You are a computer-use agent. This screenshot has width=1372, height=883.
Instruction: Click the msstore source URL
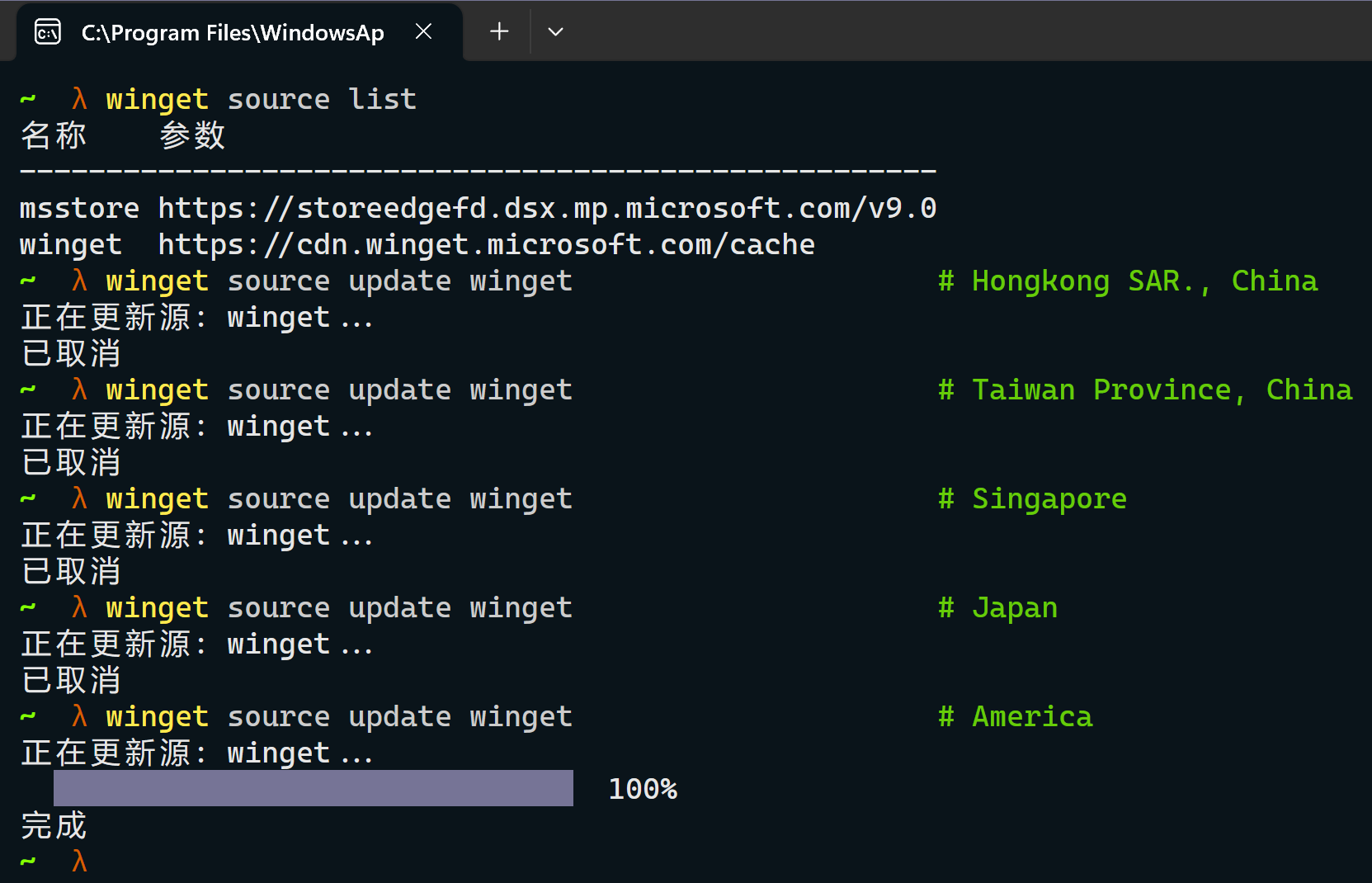(547, 208)
